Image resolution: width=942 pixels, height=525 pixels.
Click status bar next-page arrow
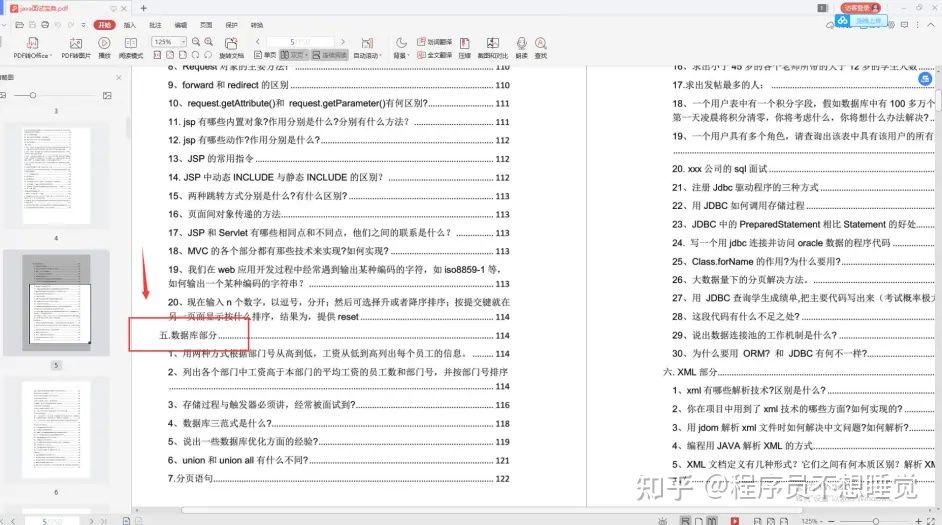pyautogui.click(x=91, y=521)
